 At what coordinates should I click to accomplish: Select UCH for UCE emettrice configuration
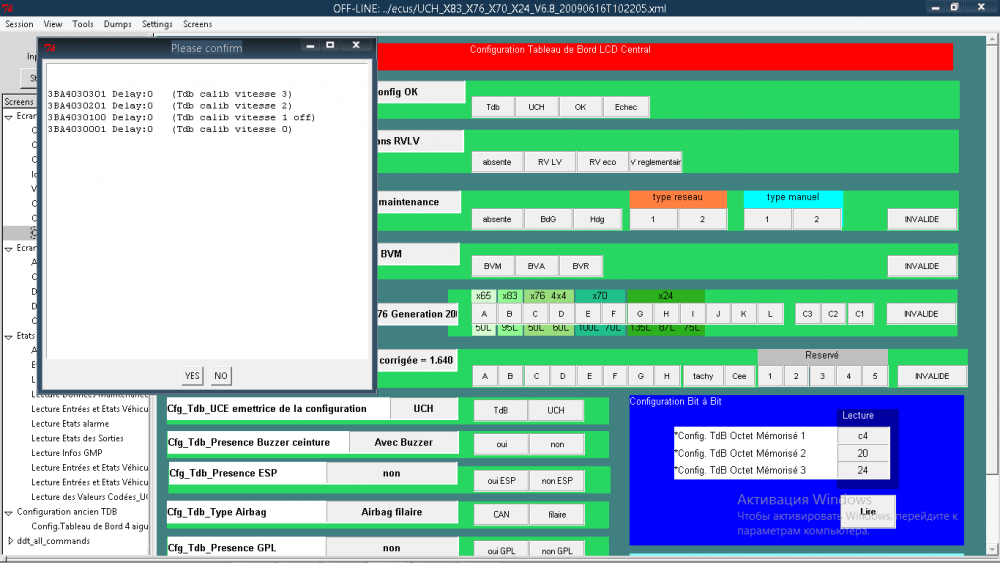555,410
